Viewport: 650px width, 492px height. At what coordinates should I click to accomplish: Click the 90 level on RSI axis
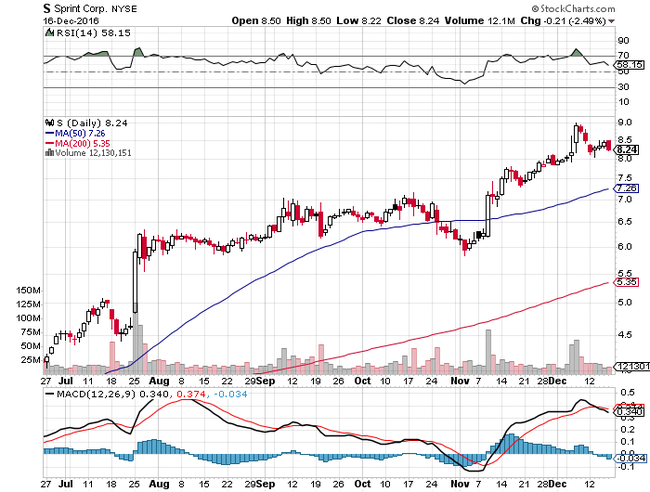(623, 41)
